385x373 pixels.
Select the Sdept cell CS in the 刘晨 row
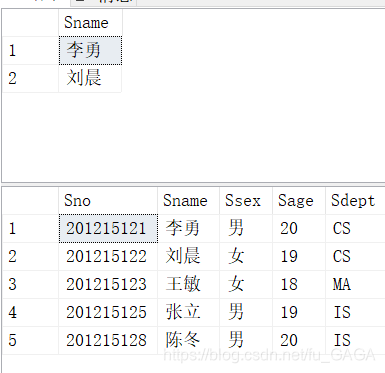[x=355, y=256]
